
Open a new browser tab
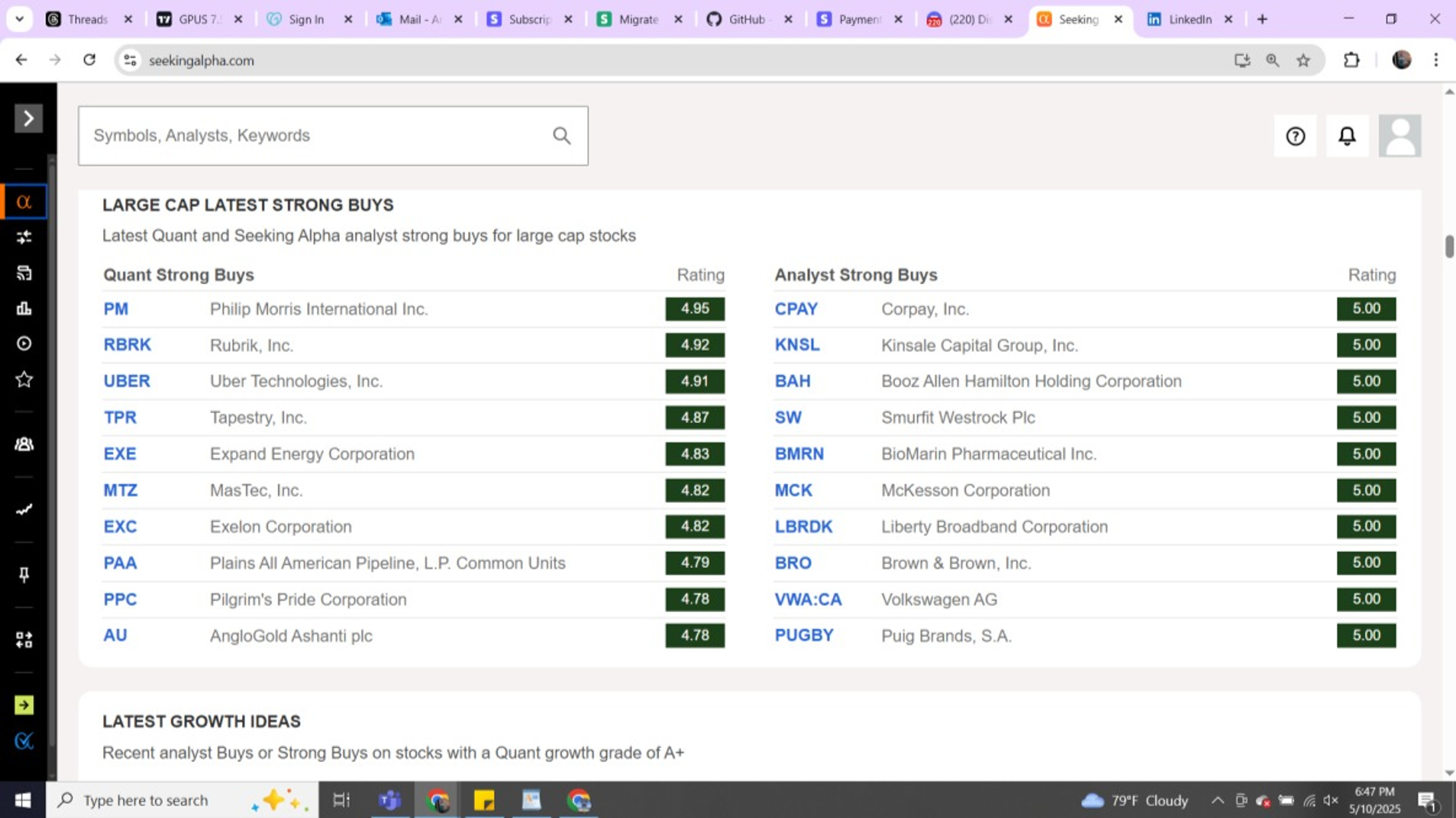pos(1262,19)
